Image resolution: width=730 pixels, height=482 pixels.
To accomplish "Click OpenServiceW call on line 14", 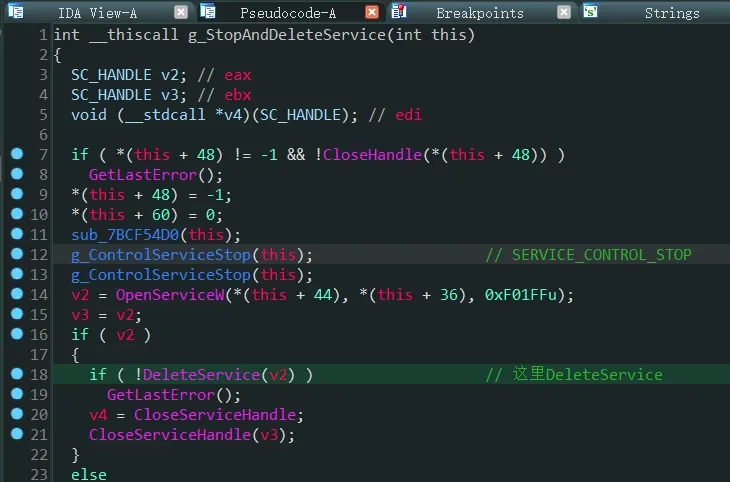I will tap(170, 295).
